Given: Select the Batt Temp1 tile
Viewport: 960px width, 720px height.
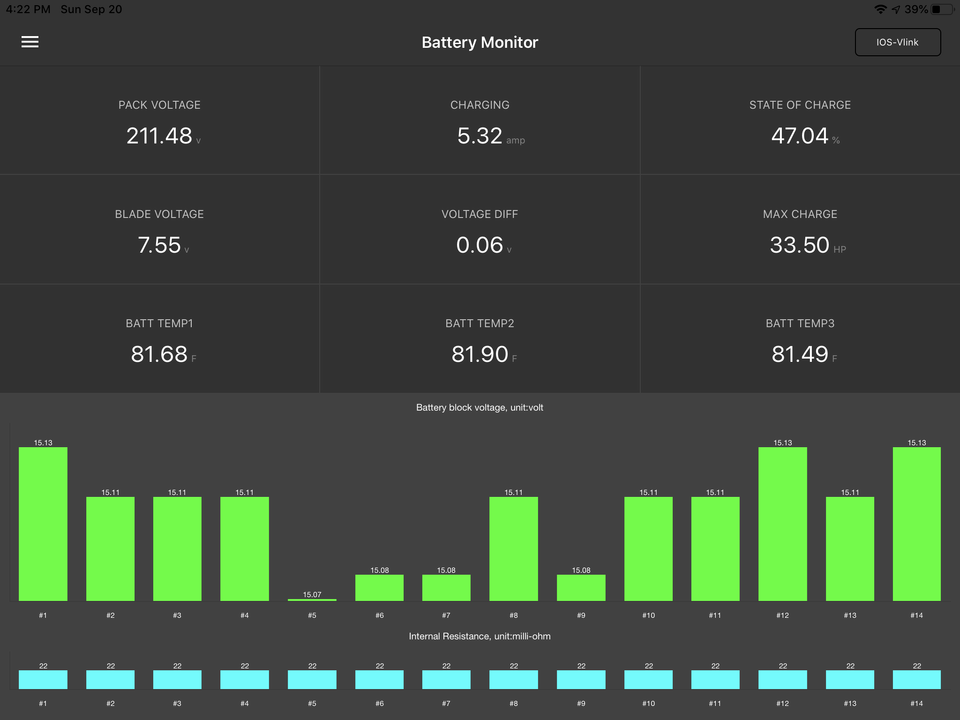Looking at the screenshot, I should coord(160,340).
